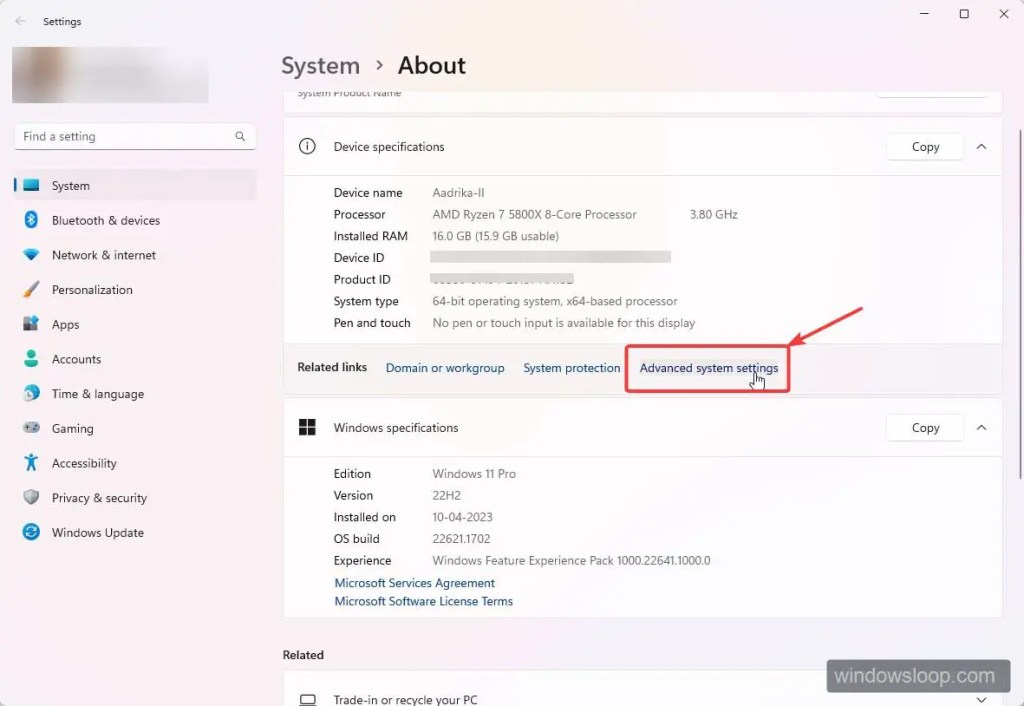Select the 64-bit operating system text
Viewport: 1024px width, 706px height.
pos(554,301)
